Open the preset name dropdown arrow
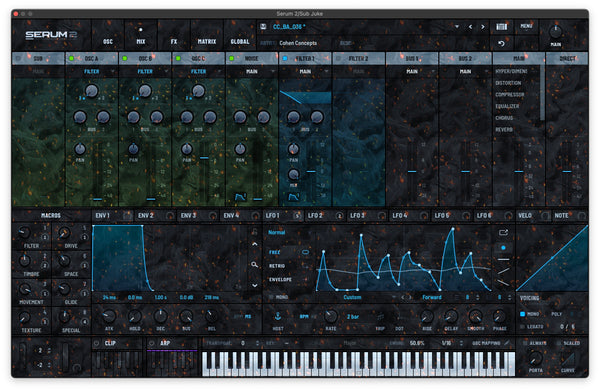 [457, 27]
